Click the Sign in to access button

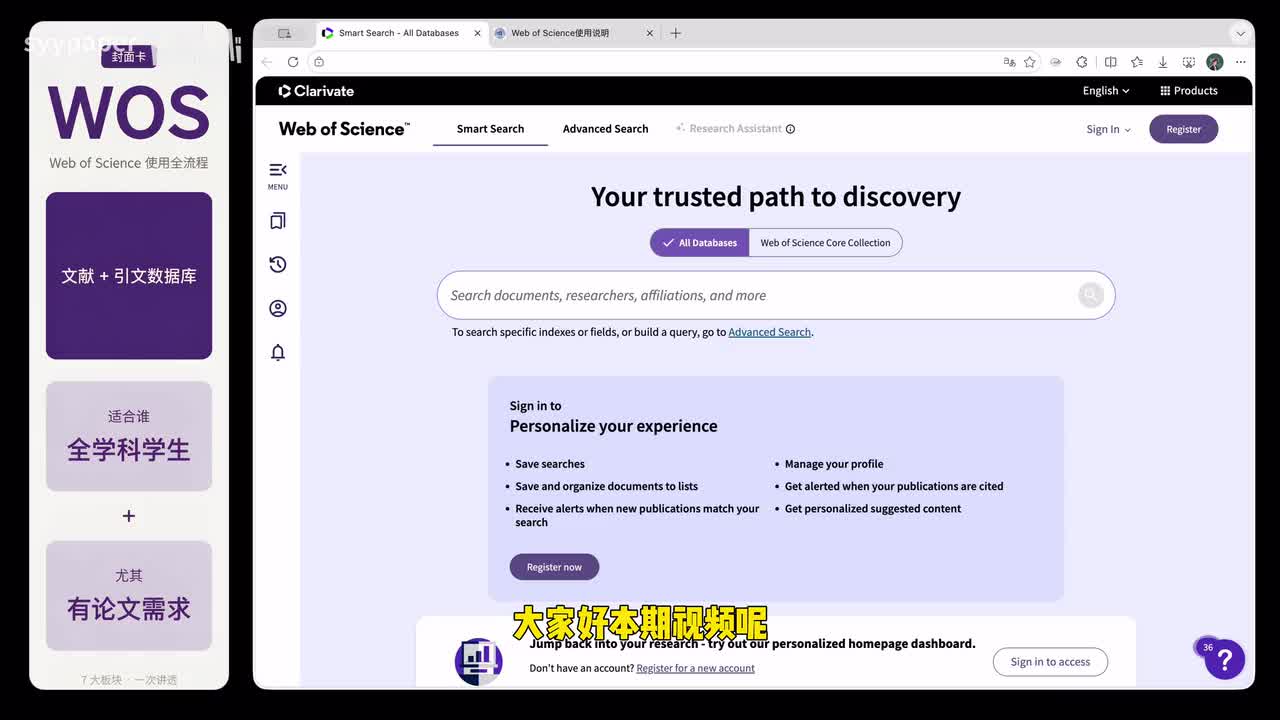pyautogui.click(x=1050, y=662)
